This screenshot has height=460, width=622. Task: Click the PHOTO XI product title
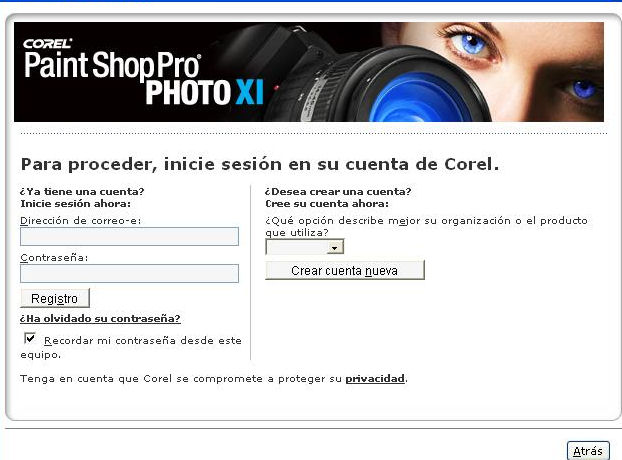(204, 93)
